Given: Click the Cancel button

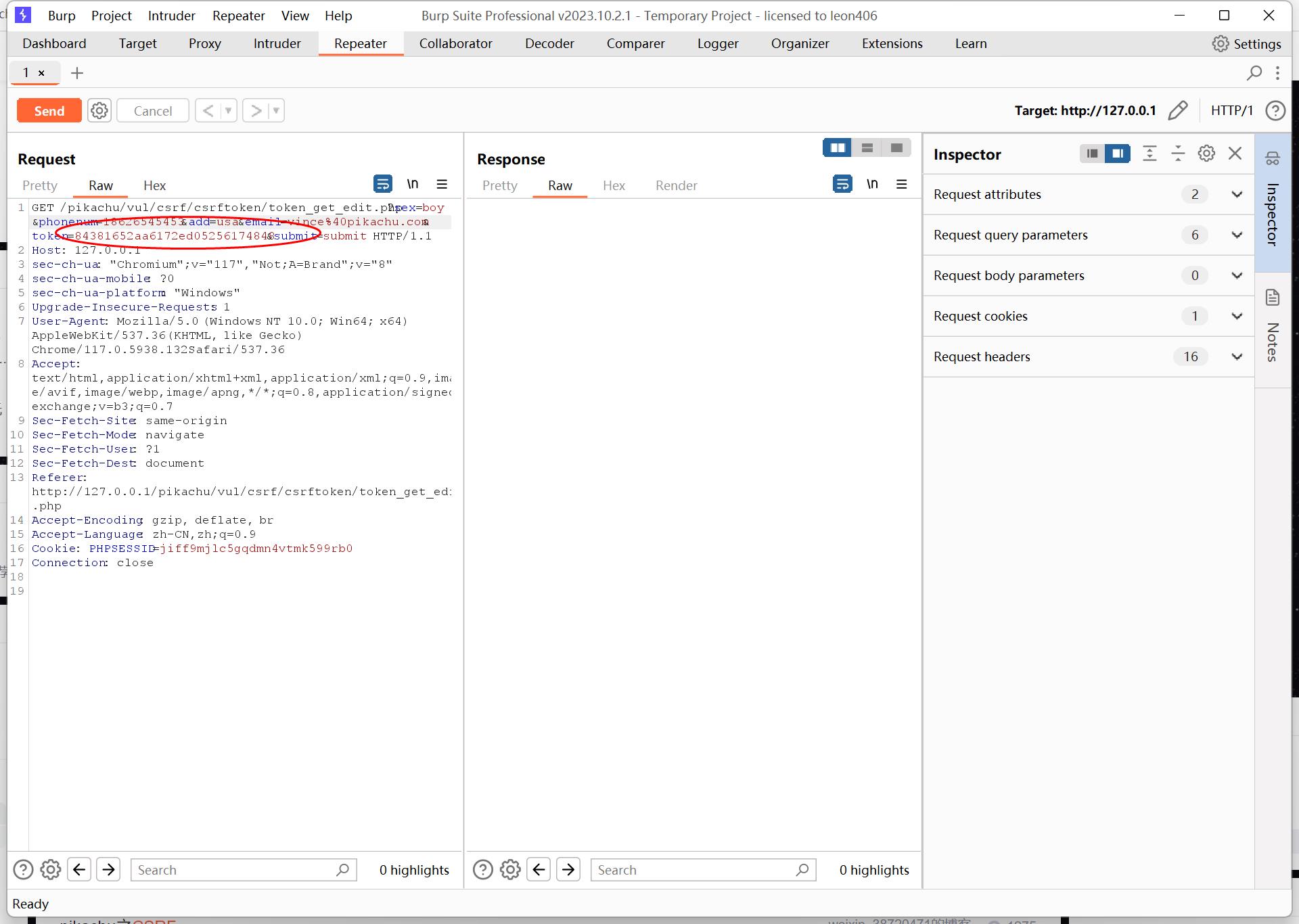Looking at the screenshot, I should (152, 110).
